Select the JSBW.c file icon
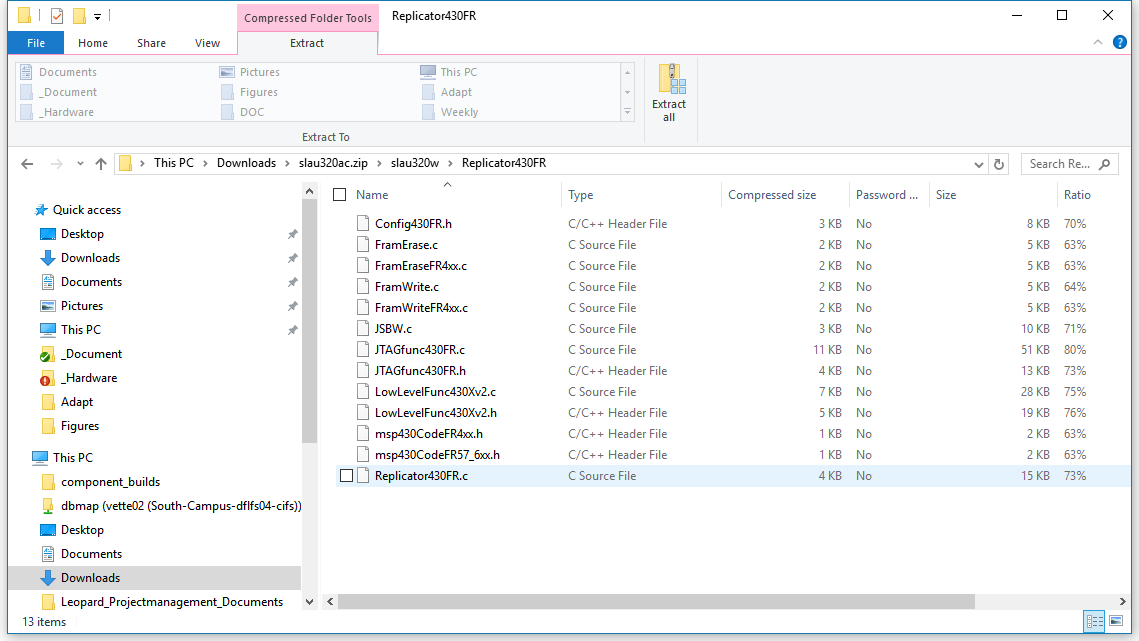 tap(363, 328)
